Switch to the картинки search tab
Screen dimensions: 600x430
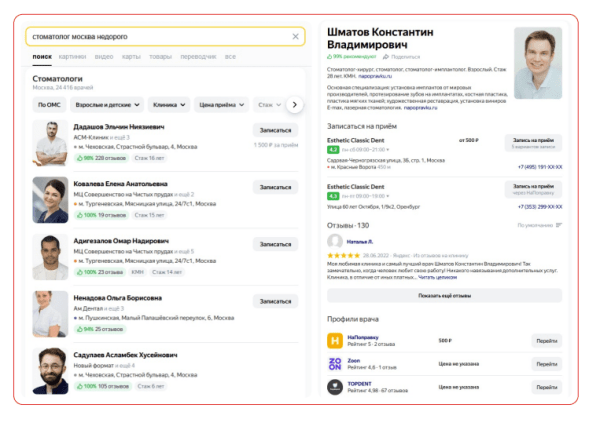(x=72, y=57)
